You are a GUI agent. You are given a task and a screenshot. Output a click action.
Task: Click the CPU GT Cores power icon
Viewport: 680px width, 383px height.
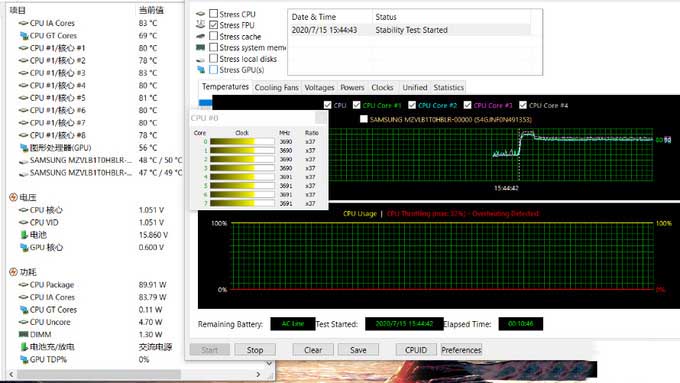click(x=23, y=310)
